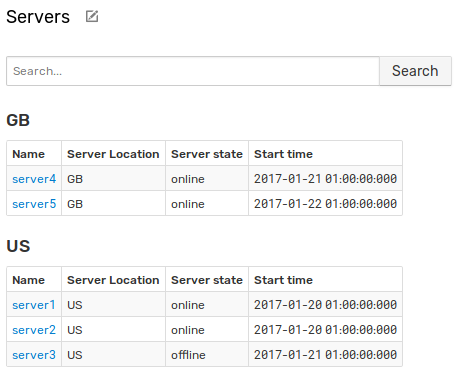Click the US group heading
The height and width of the screenshot is (374, 460).
coord(18,246)
